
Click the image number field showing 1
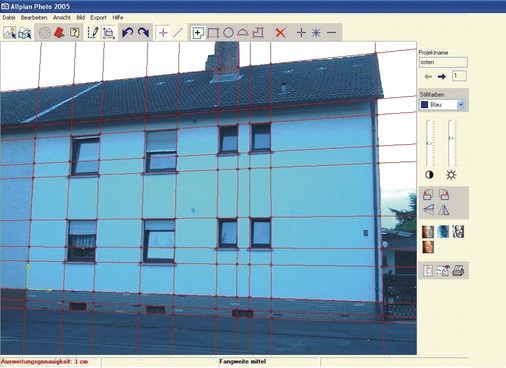[459, 76]
